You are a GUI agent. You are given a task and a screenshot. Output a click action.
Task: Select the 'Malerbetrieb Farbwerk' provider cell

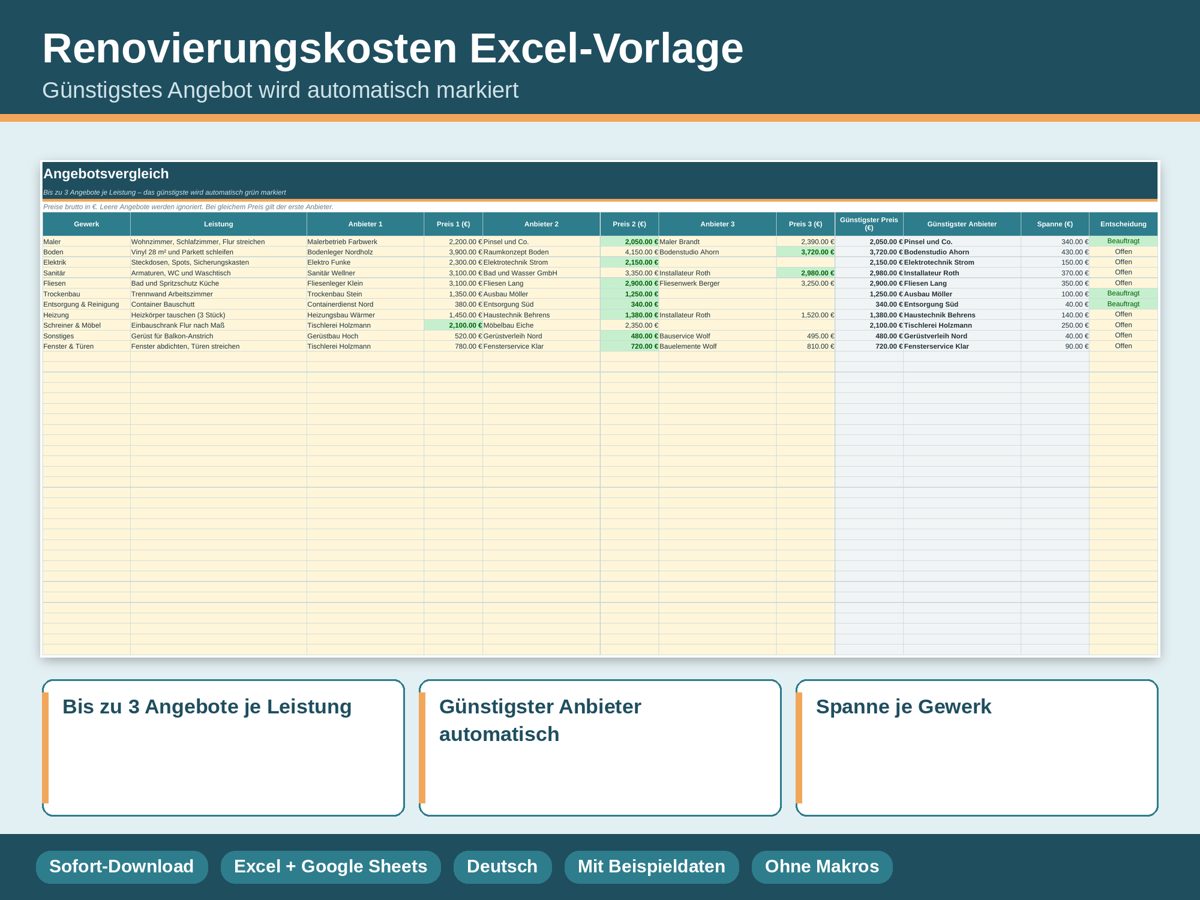coord(365,242)
